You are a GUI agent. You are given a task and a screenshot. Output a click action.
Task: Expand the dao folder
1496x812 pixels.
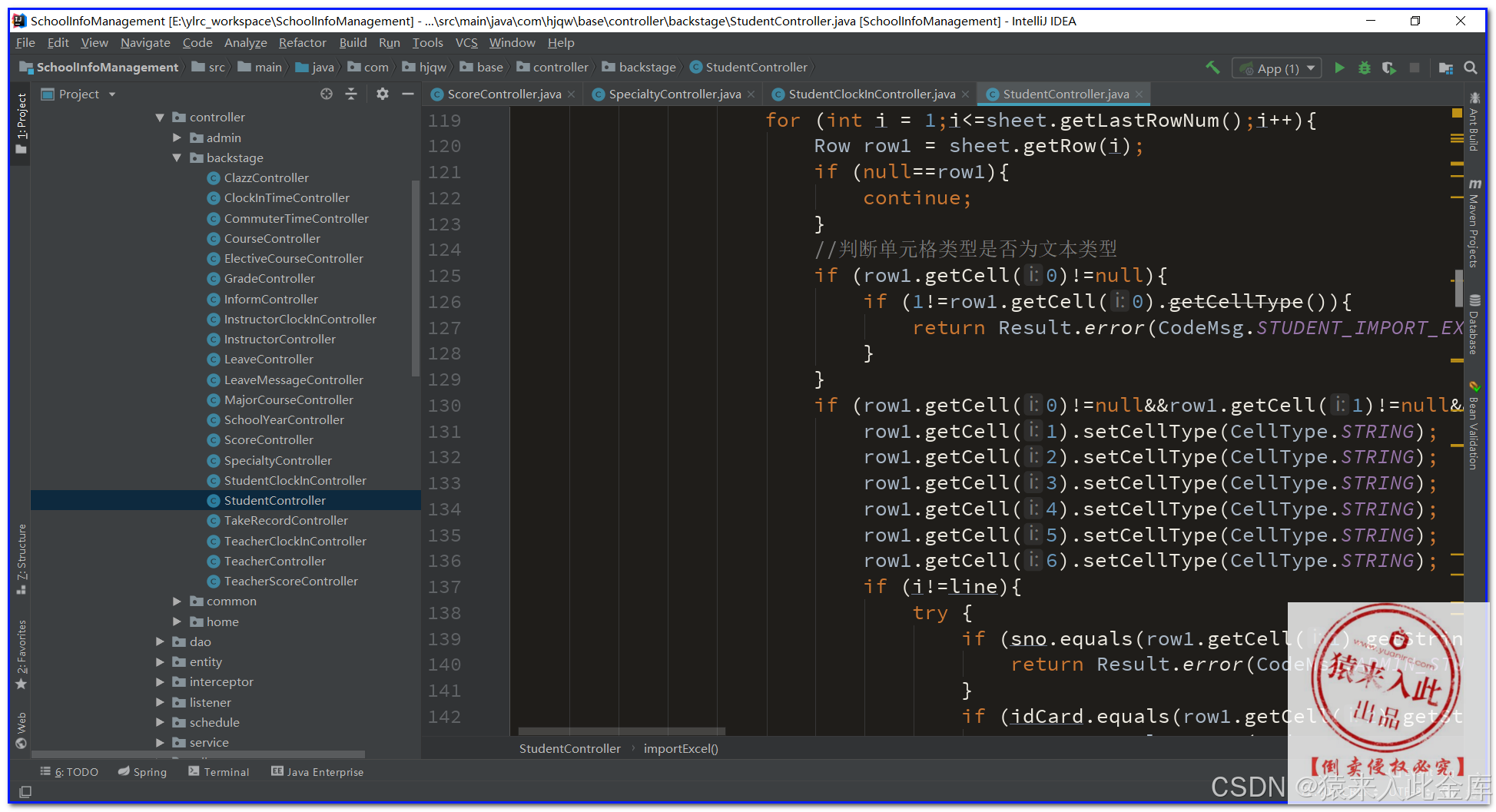pyautogui.click(x=160, y=641)
